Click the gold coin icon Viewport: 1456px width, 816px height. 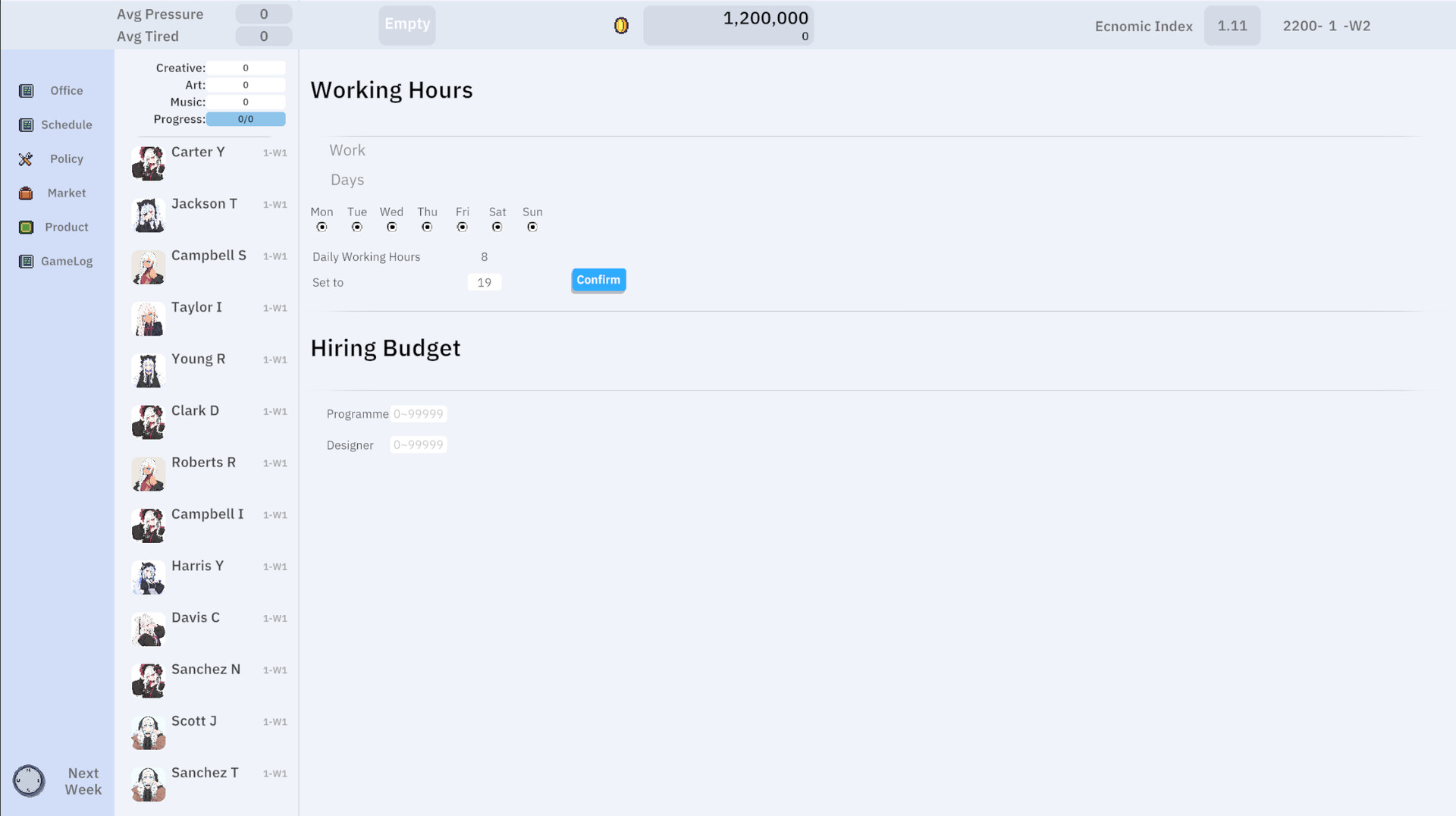[621, 26]
